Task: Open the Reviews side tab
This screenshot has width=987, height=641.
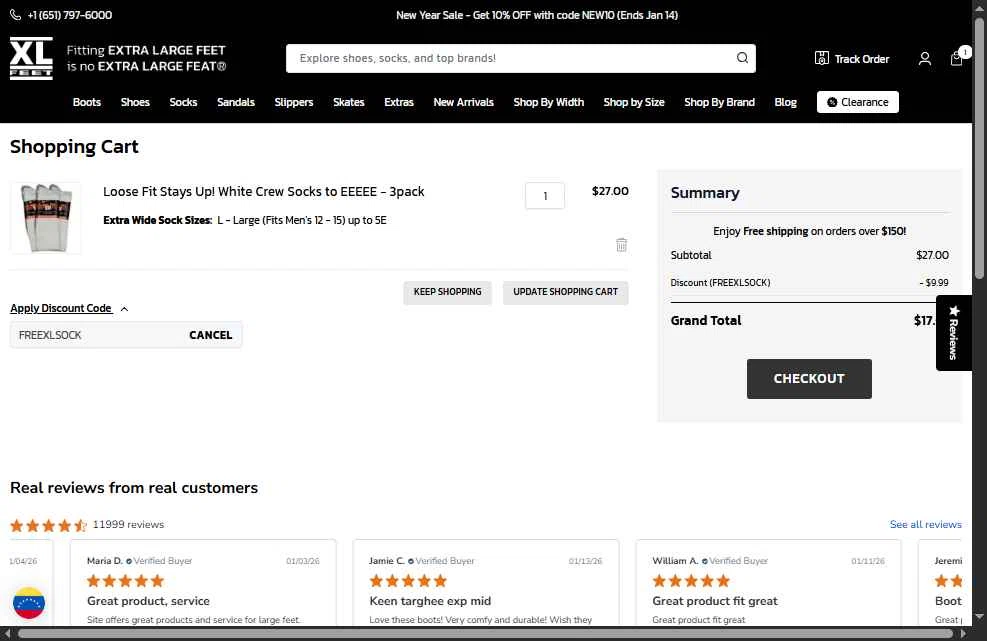Action: point(953,332)
